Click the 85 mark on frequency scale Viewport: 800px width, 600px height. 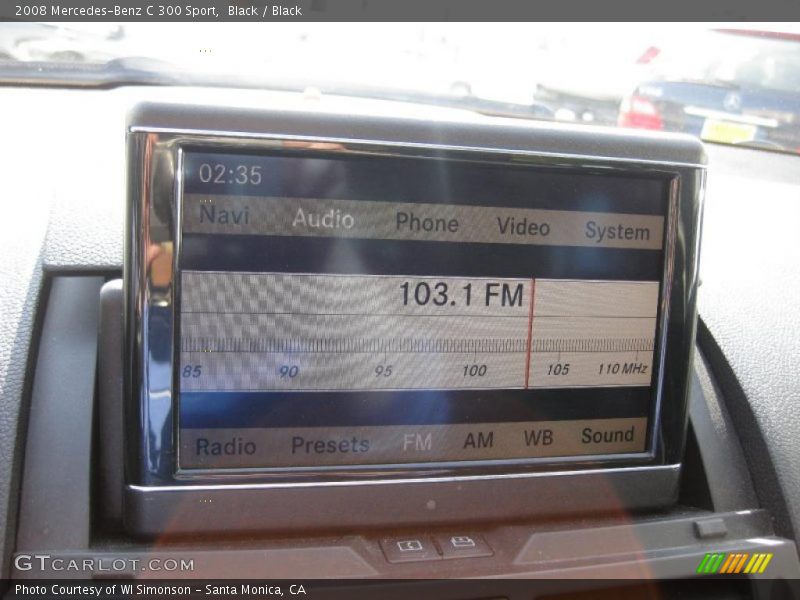[x=192, y=371]
